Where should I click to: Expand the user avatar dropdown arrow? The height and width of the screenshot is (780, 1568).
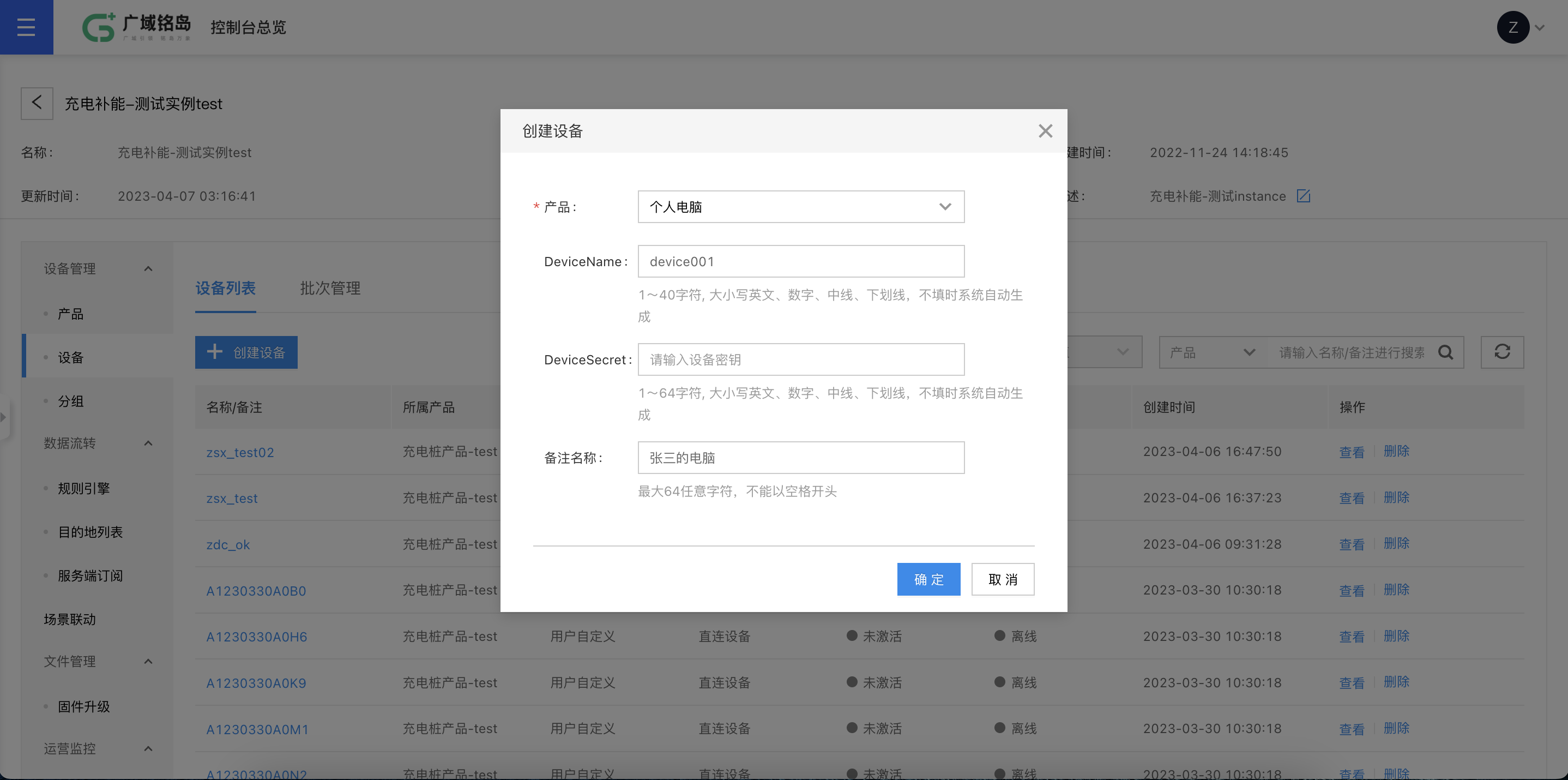[x=1540, y=27]
